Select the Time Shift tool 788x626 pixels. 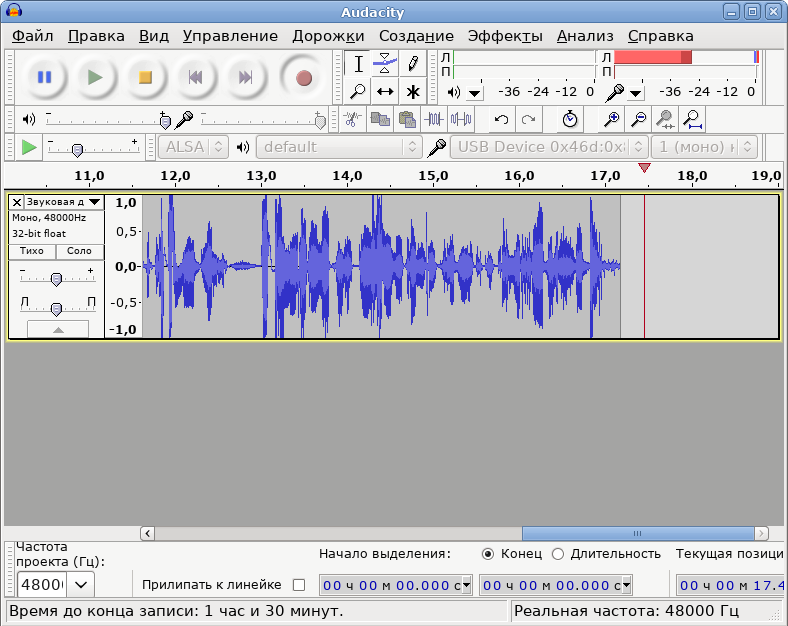tap(385, 91)
